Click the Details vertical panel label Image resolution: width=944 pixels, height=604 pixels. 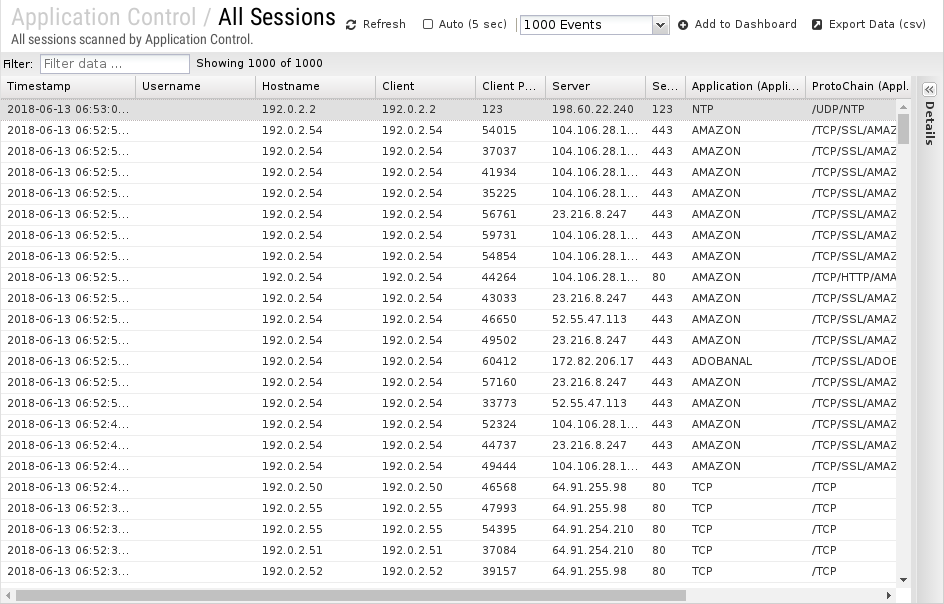tap(930, 123)
